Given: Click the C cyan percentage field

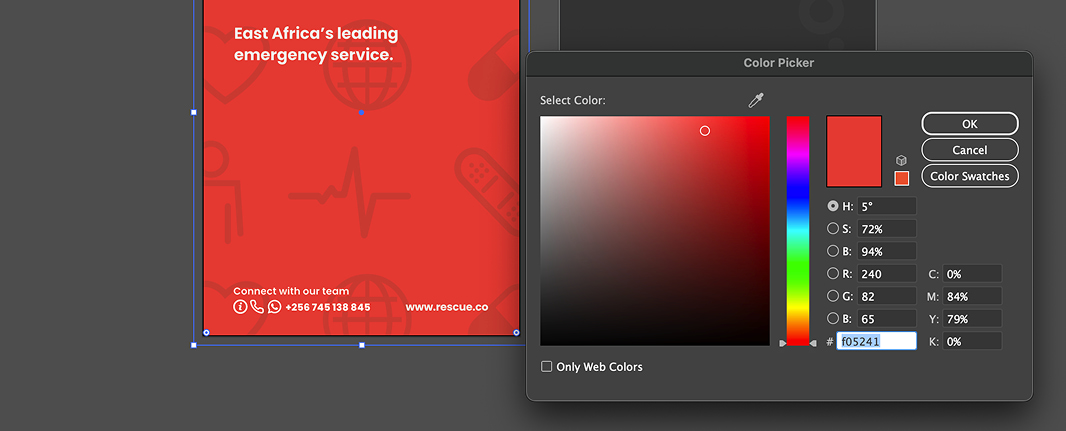Looking at the screenshot, I should click(x=972, y=274).
